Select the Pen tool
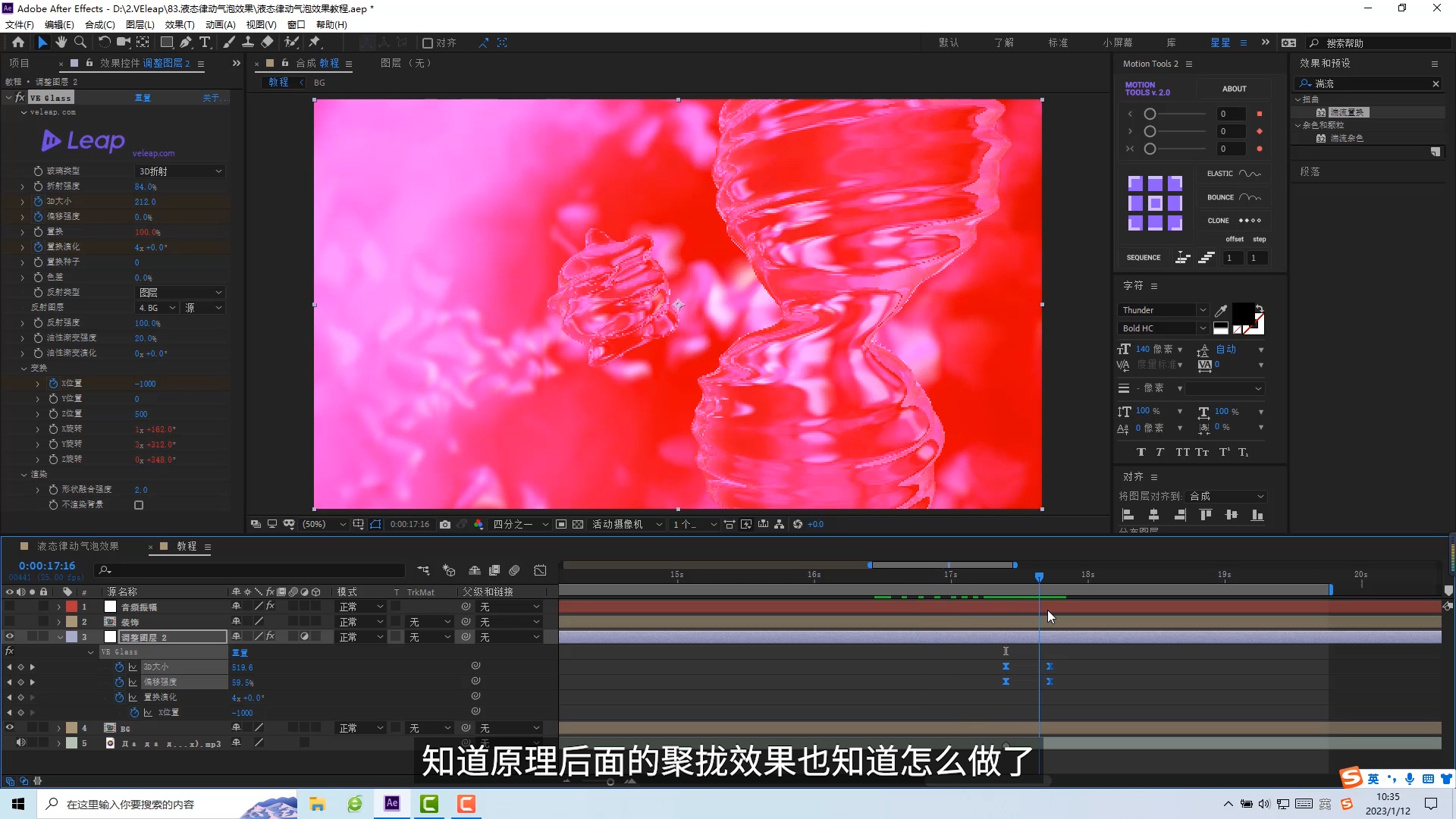Screen dimensions: 1456x819 (186, 42)
